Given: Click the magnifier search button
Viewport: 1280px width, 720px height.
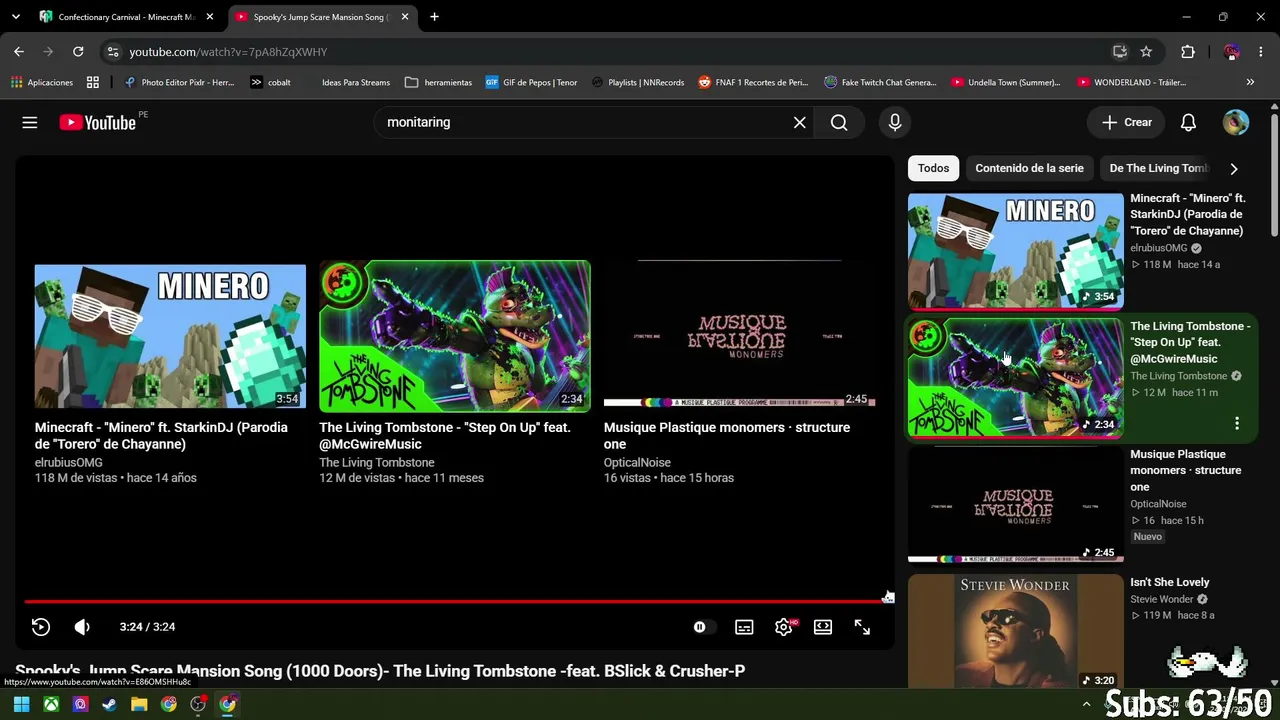Looking at the screenshot, I should 839,122.
